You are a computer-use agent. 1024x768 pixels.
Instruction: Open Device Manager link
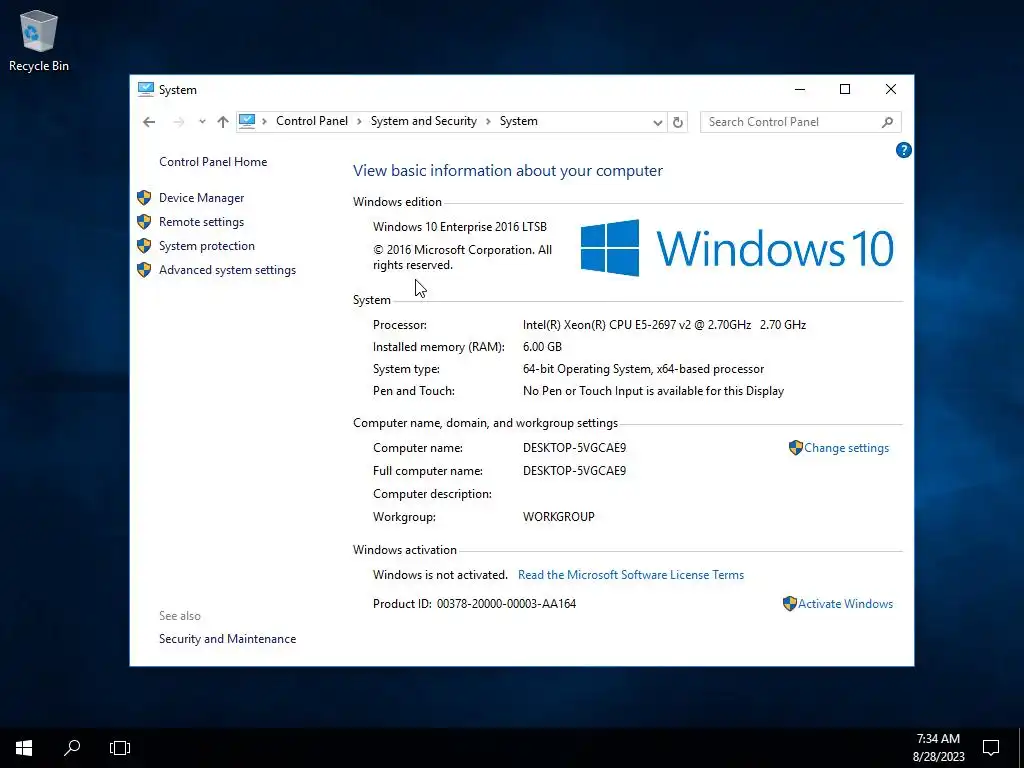point(201,198)
